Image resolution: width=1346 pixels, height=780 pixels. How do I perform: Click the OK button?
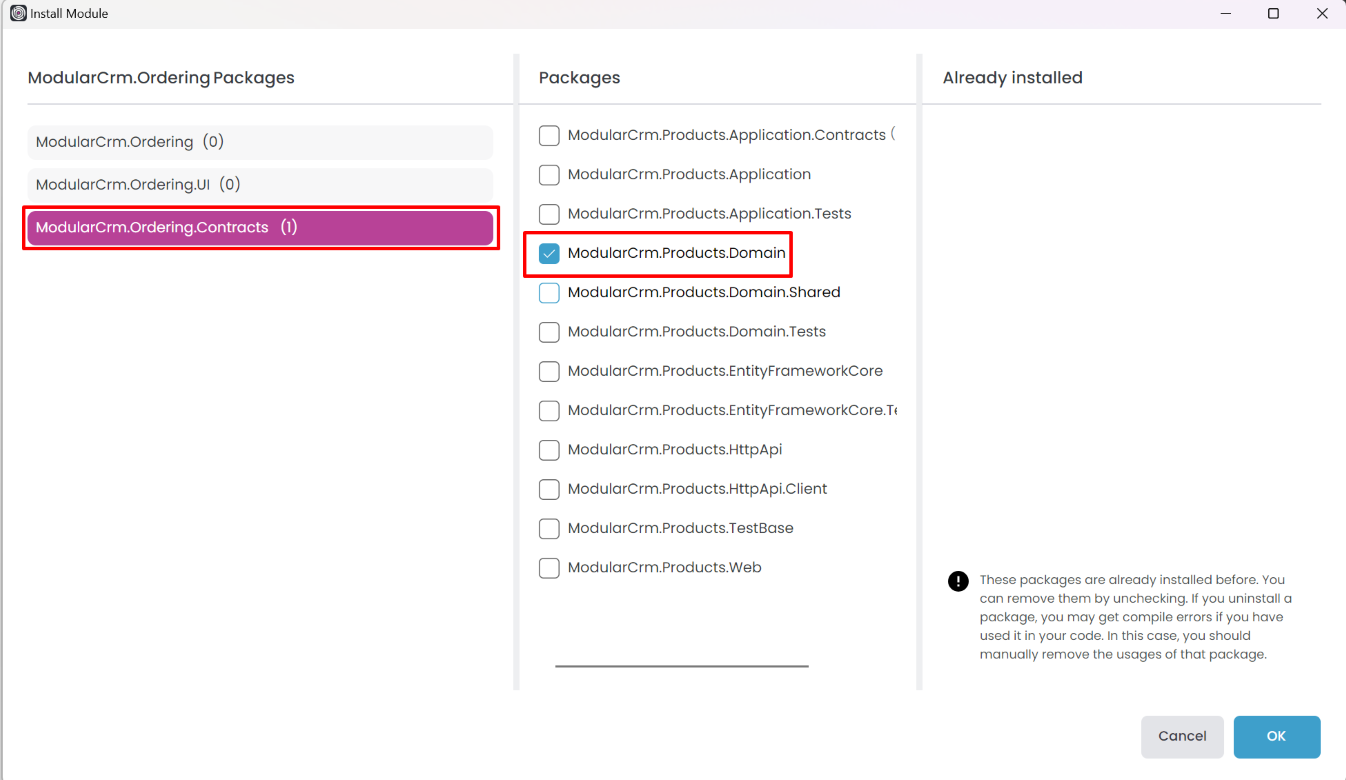(1276, 737)
